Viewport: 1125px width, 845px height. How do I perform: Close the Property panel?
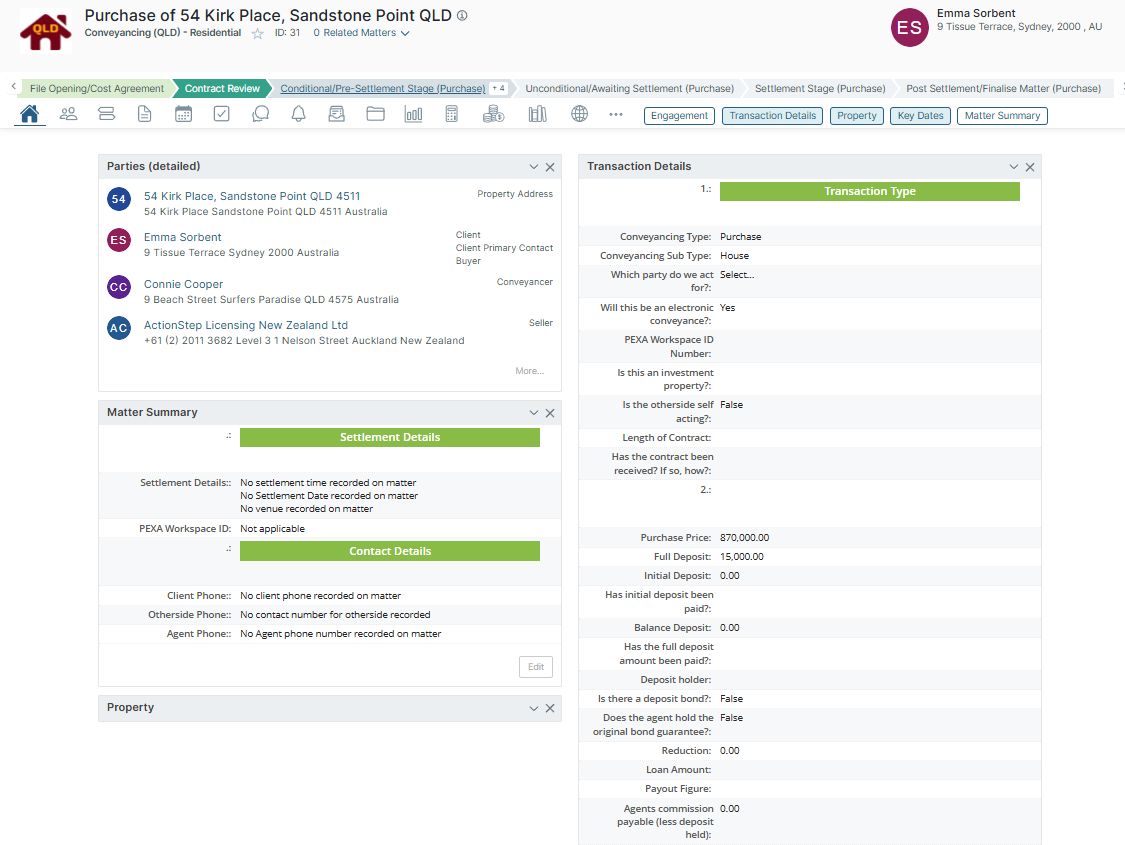tap(550, 708)
